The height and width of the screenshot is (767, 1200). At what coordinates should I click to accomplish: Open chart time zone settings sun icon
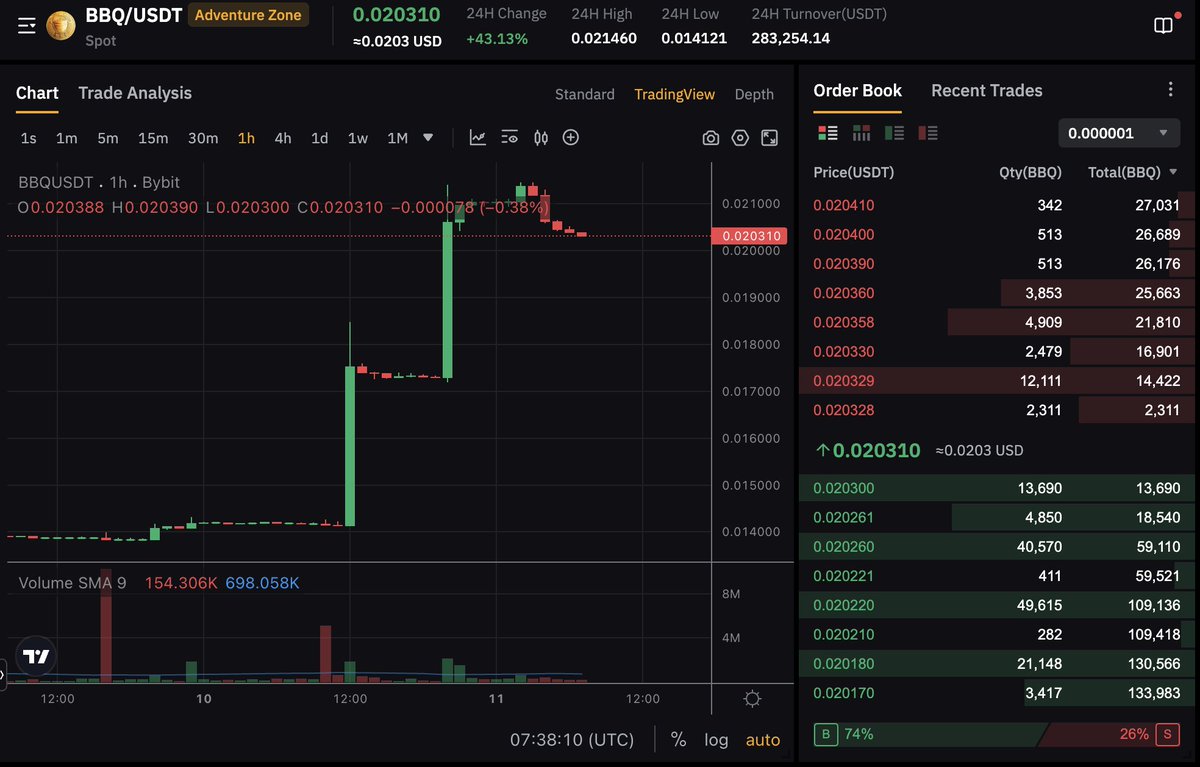(753, 698)
